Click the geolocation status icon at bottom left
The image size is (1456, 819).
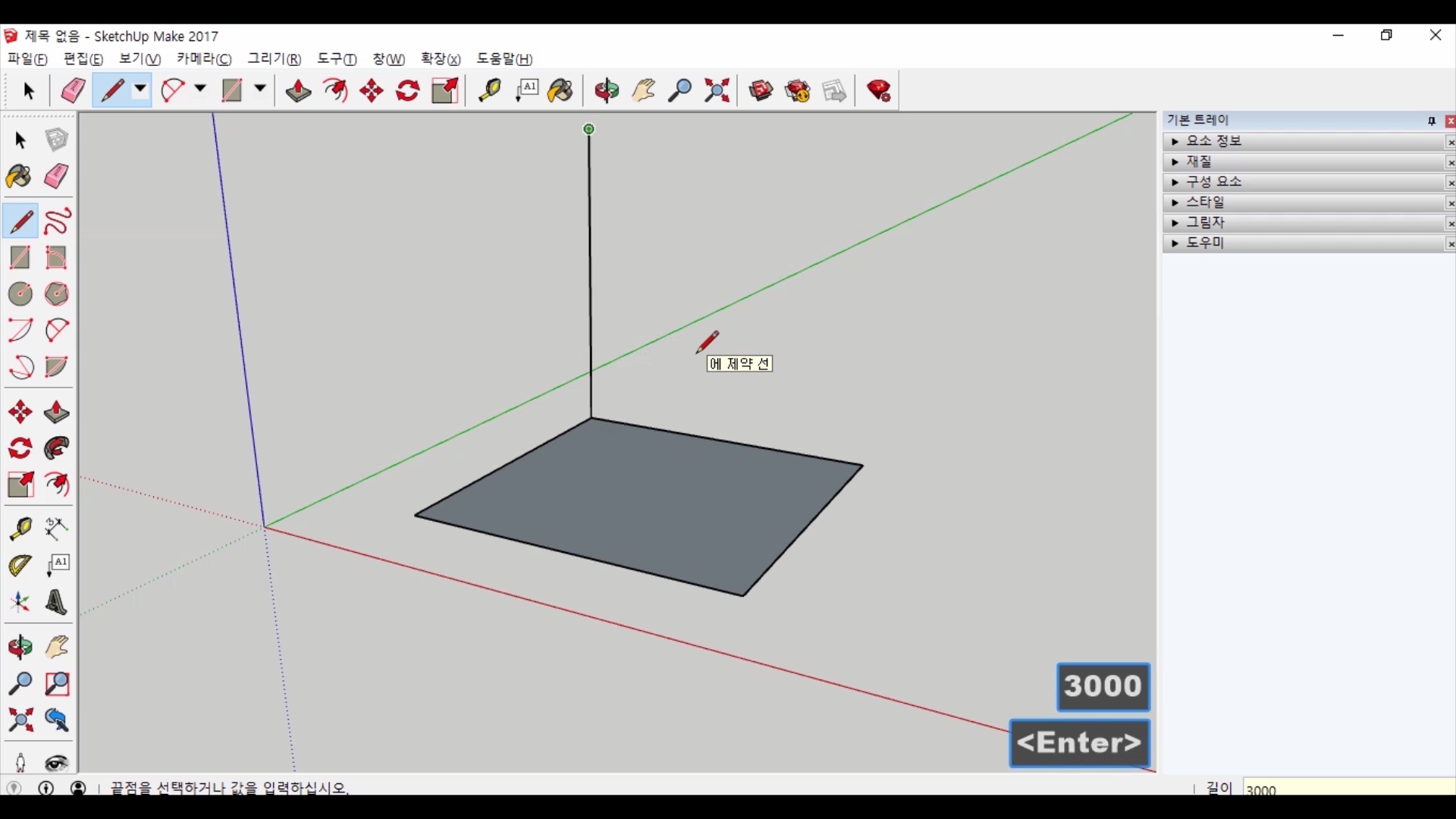(x=14, y=788)
